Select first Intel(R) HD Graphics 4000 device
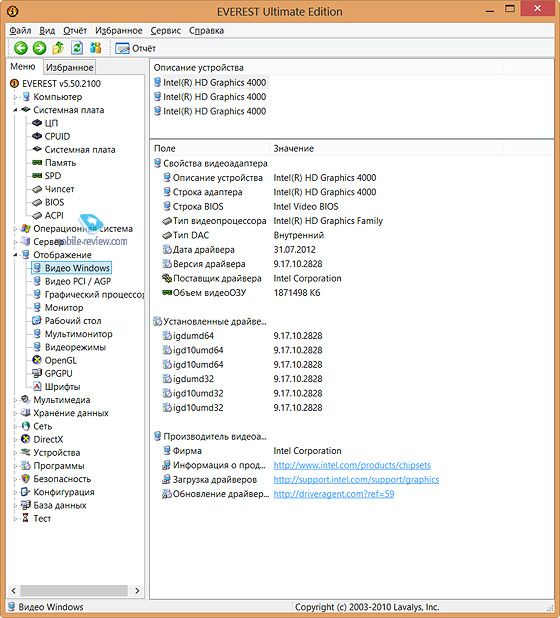 coord(210,82)
